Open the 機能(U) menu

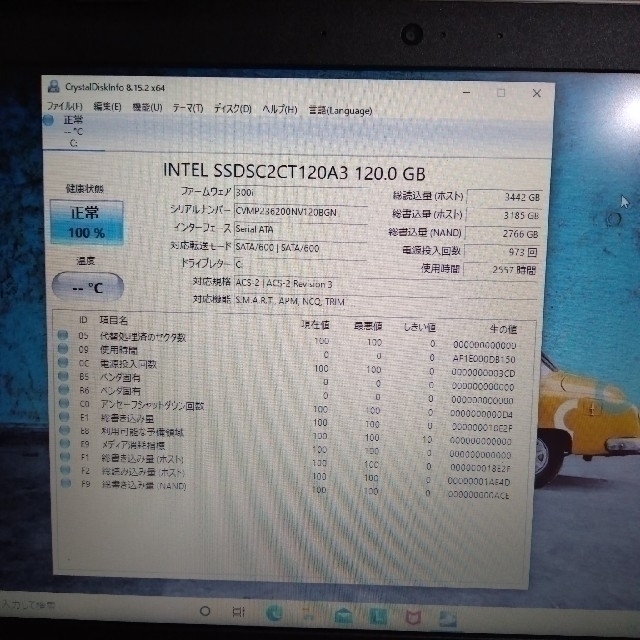coord(147,107)
